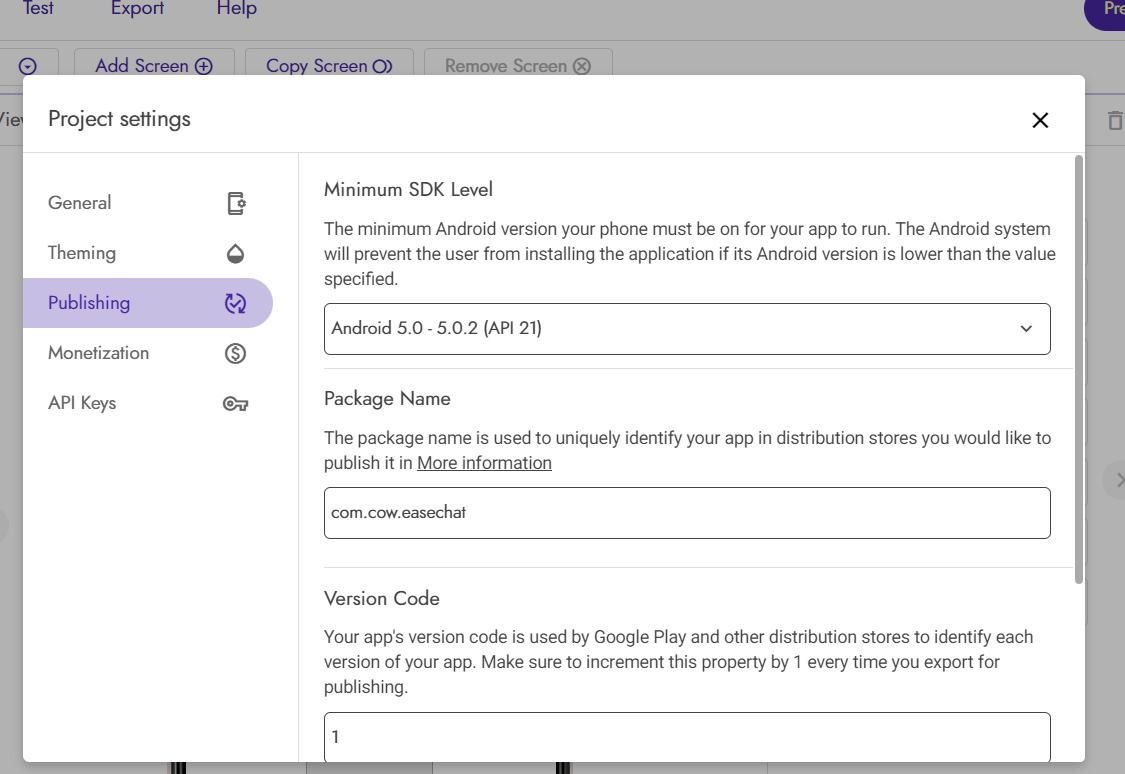Click the plus icon on Add Screen
Image resolution: width=1125 pixels, height=774 pixels.
pos(204,66)
